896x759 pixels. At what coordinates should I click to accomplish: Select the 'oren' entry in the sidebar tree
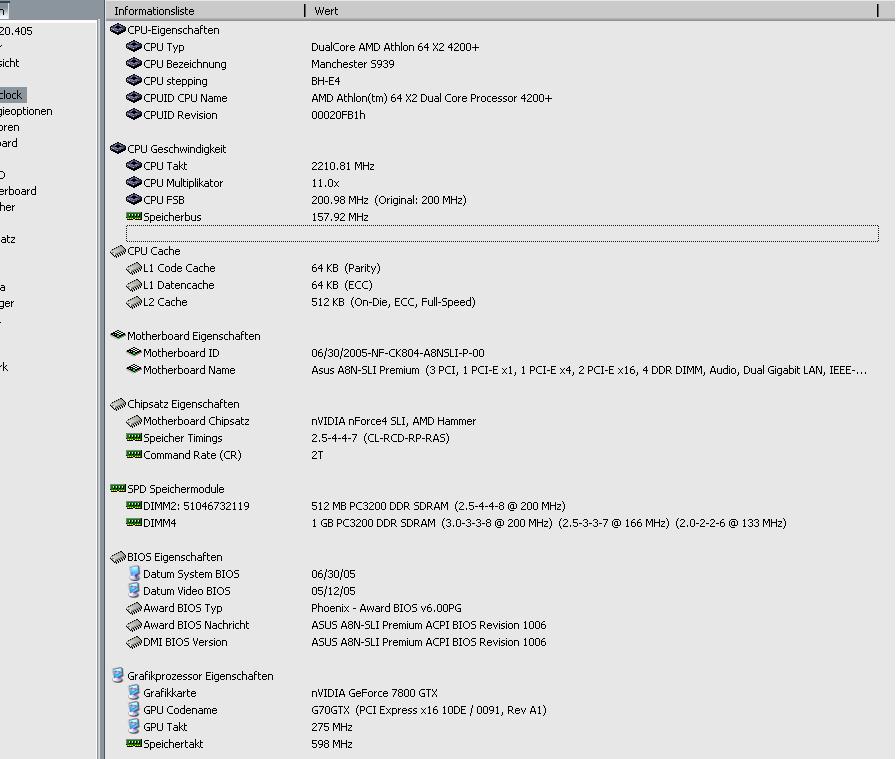click(10, 127)
